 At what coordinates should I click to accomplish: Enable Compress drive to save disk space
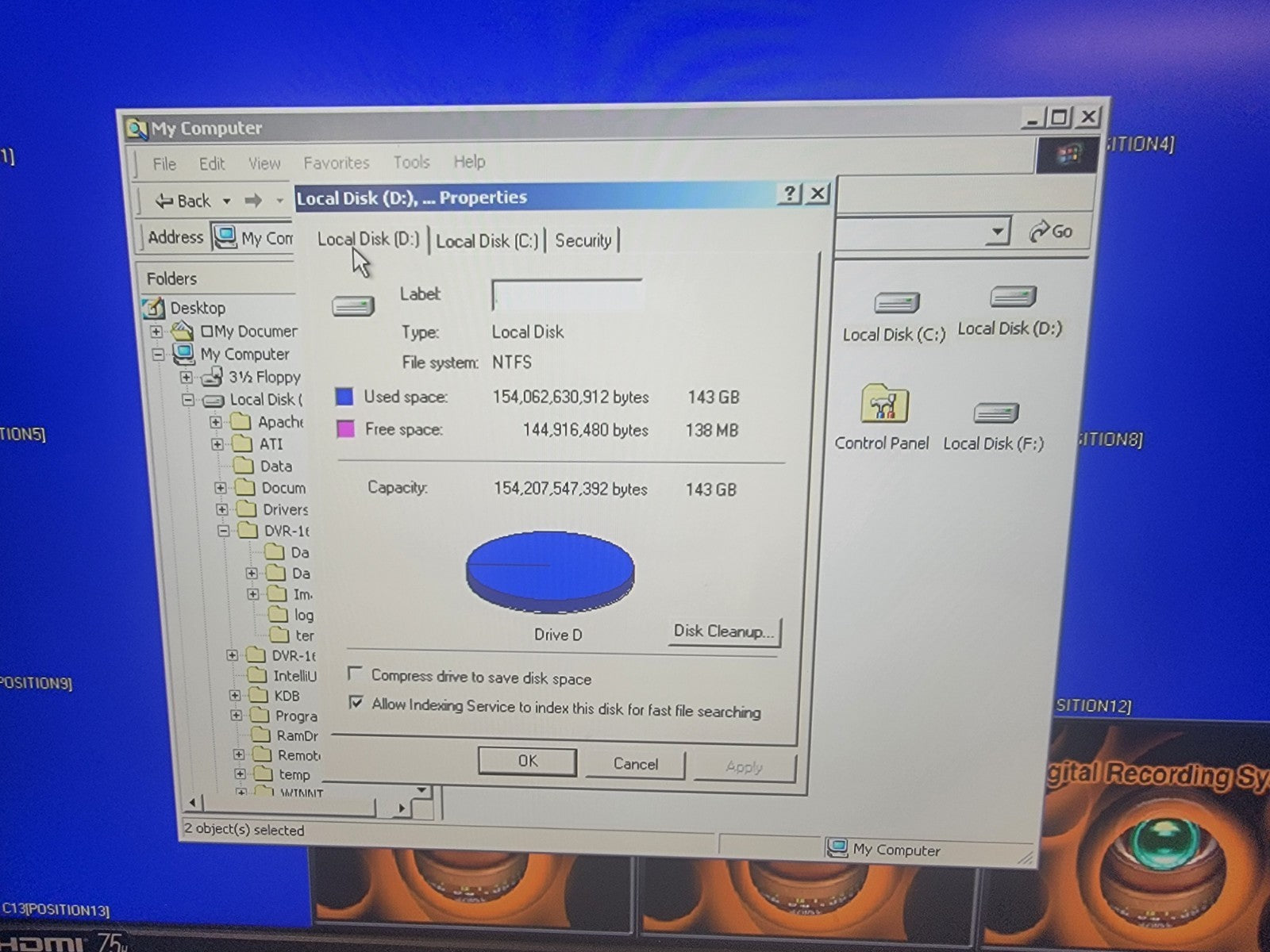[x=356, y=674]
